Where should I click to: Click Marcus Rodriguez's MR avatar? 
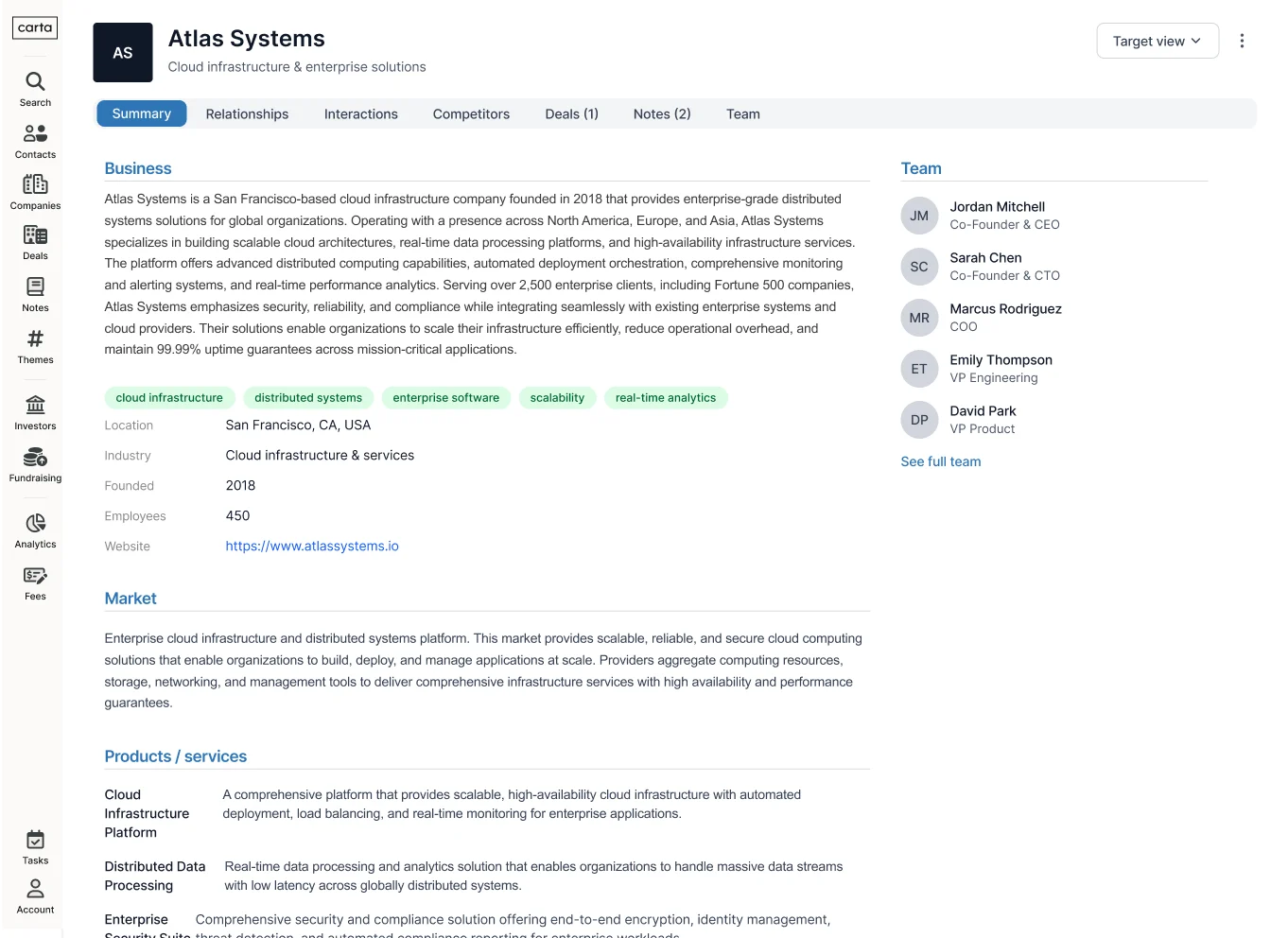click(x=919, y=318)
